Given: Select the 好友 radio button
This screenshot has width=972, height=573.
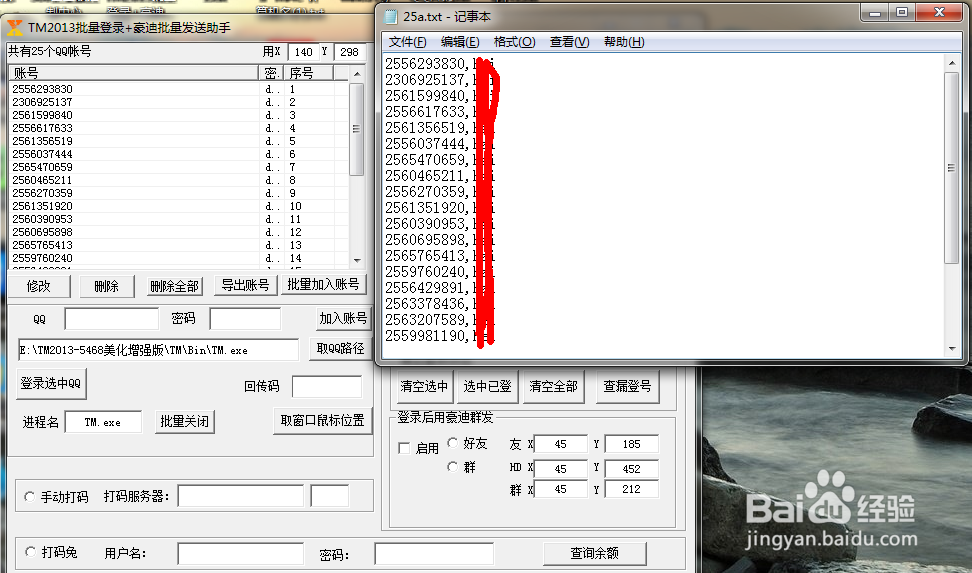Looking at the screenshot, I should click(x=453, y=443).
